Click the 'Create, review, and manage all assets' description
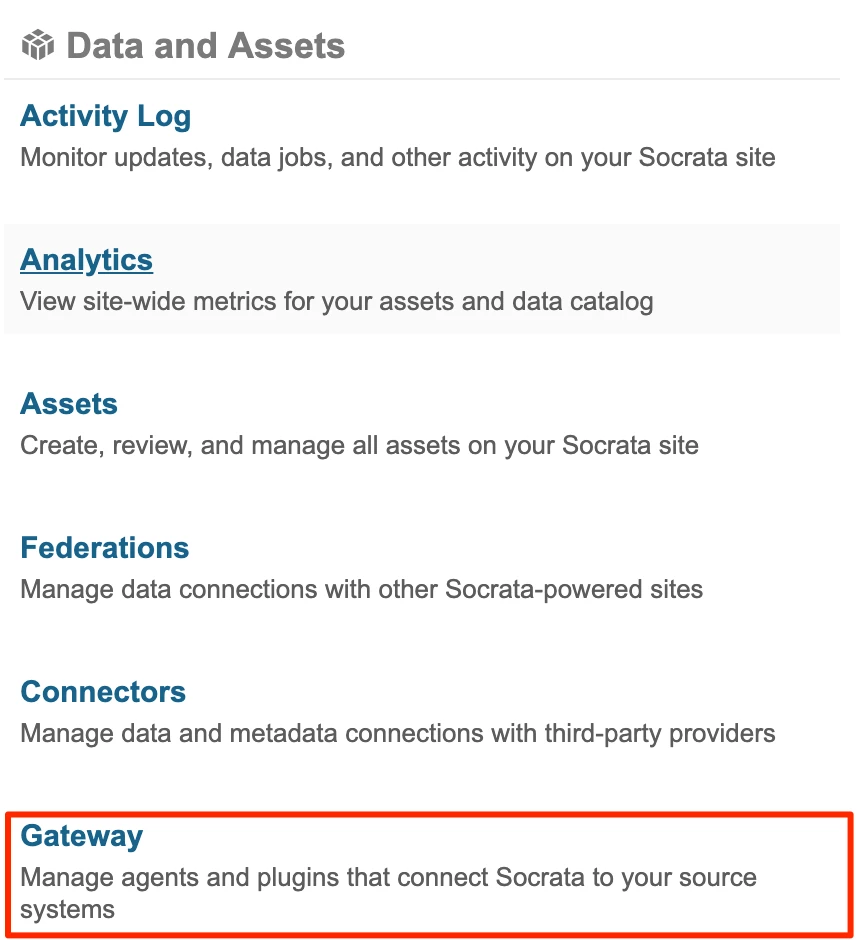Screen dimensions: 868x940 [359, 445]
